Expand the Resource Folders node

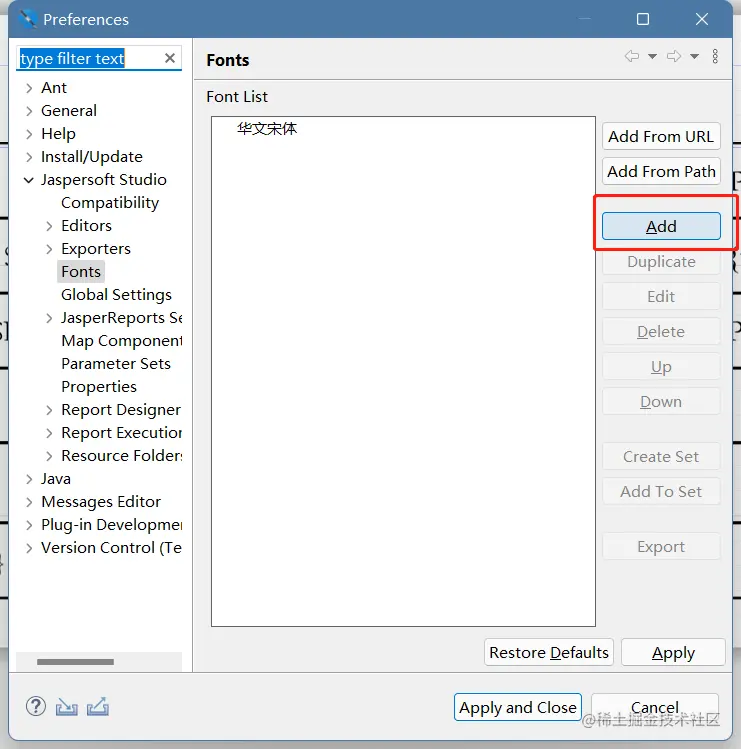[x=49, y=456]
